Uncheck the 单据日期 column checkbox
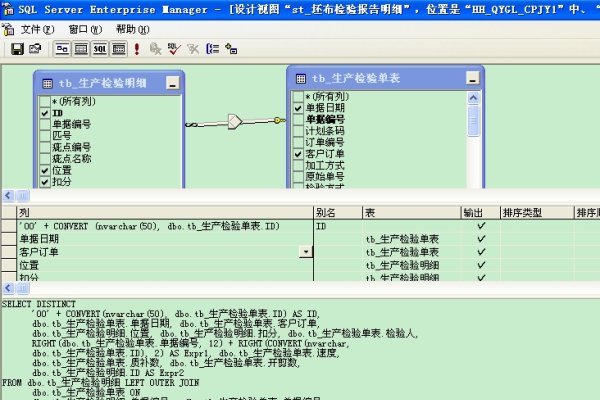Viewport: 600px width, 400px height. pyautogui.click(x=298, y=108)
